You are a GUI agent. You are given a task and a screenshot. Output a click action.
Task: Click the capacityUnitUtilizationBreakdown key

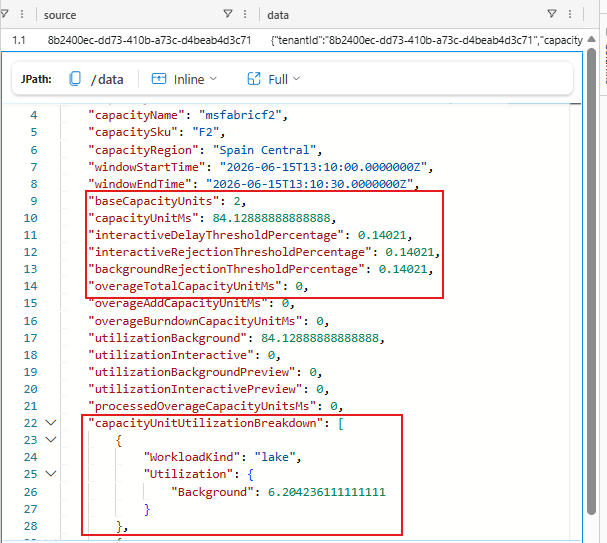[206, 423]
